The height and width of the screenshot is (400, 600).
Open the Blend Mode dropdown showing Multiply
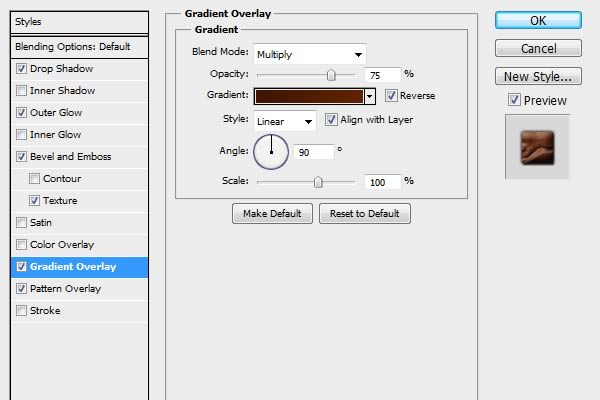[x=310, y=54]
